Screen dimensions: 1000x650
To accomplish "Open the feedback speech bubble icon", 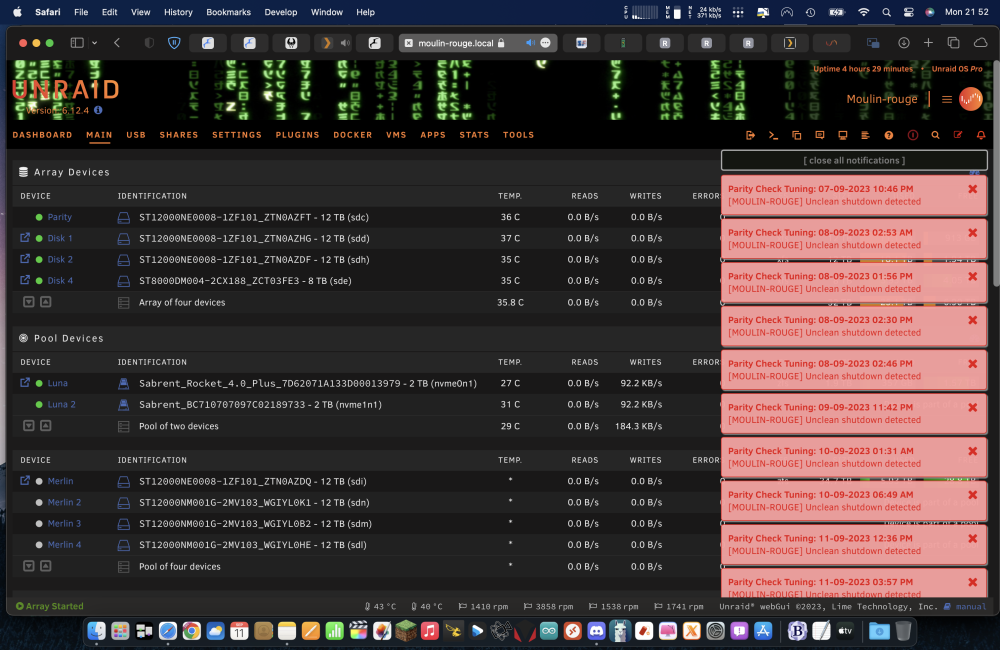I will (x=820, y=135).
